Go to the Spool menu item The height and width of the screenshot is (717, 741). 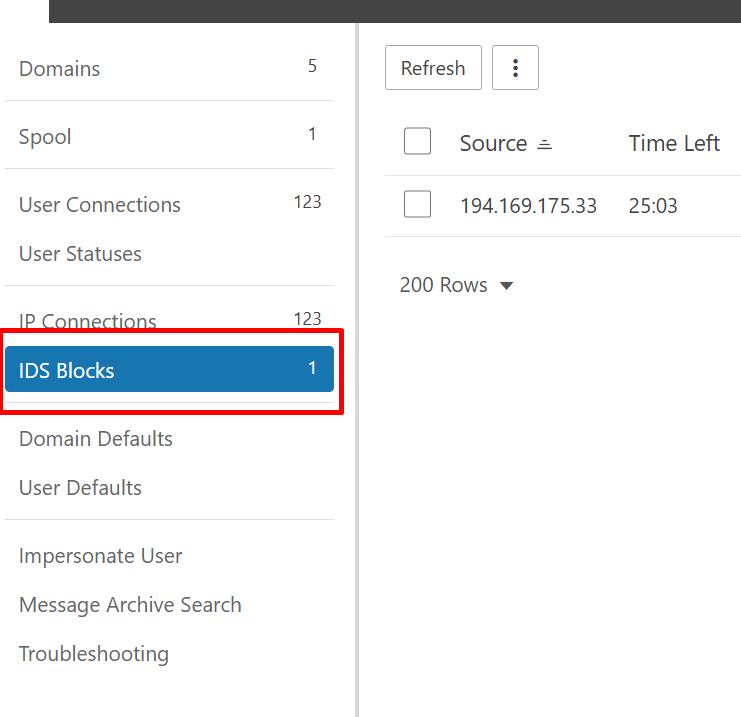coord(45,137)
